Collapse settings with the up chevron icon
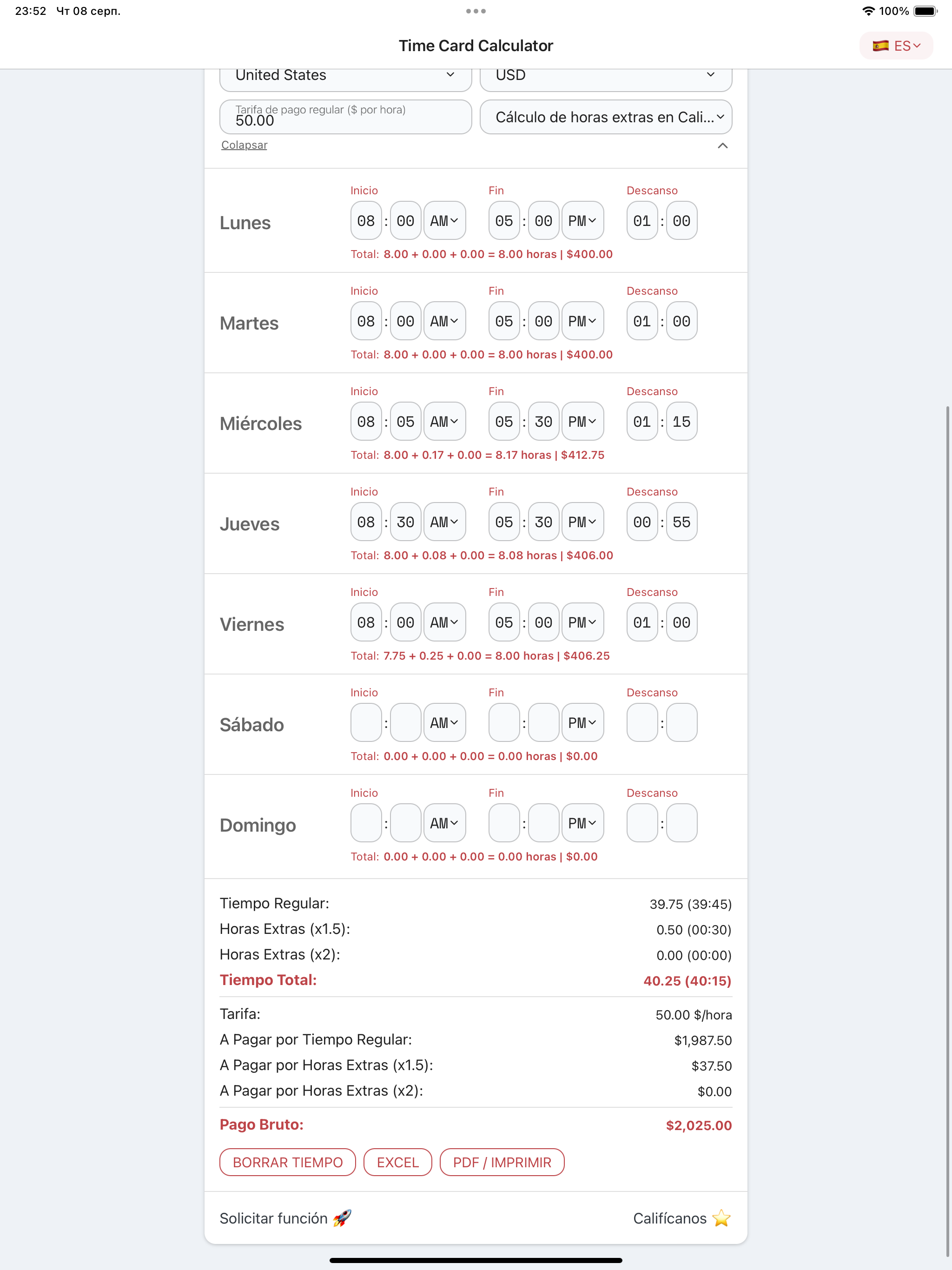The height and width of the screenshot is (1270, 952). tap(722, 146)
